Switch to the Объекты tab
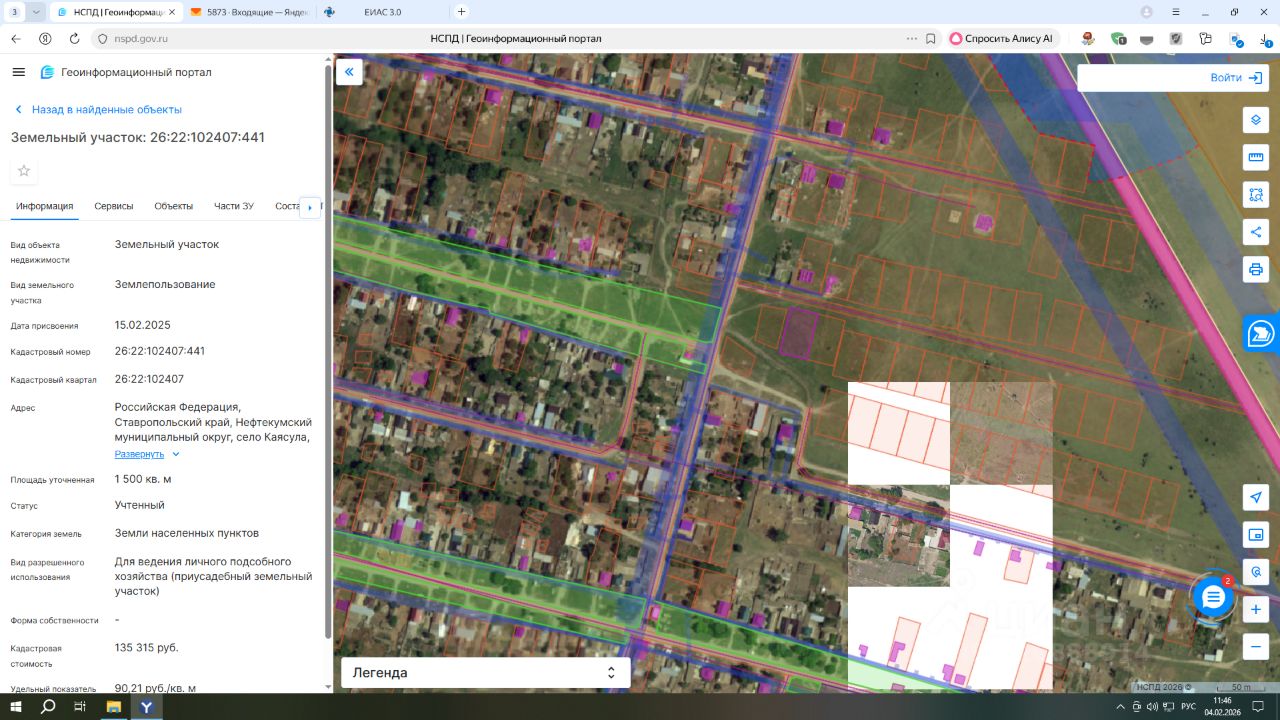Viewport: 1280px width, 720px height. [174, 206]
